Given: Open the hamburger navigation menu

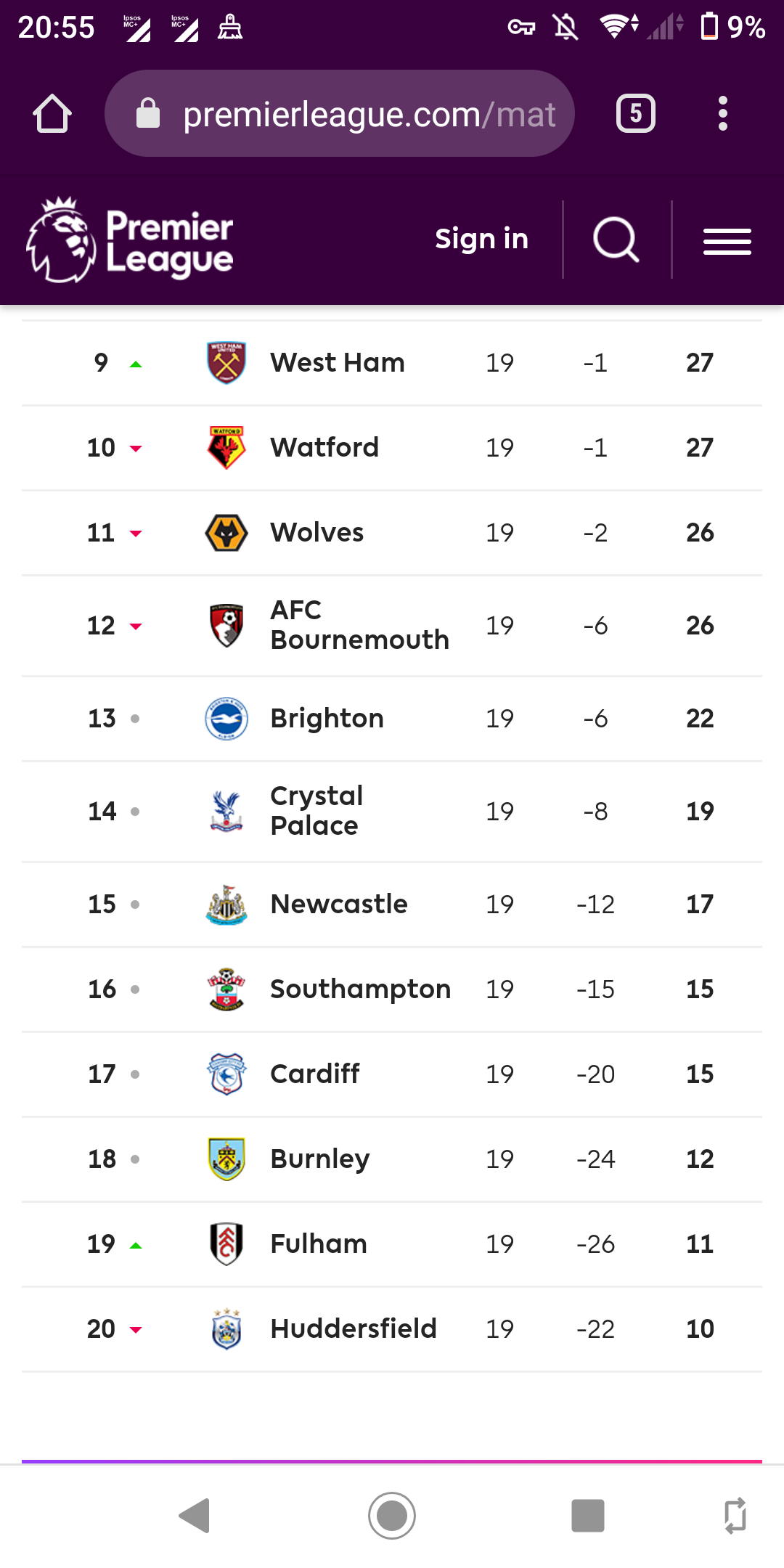Looking at the screenshot, I should [x=727, y=241].
